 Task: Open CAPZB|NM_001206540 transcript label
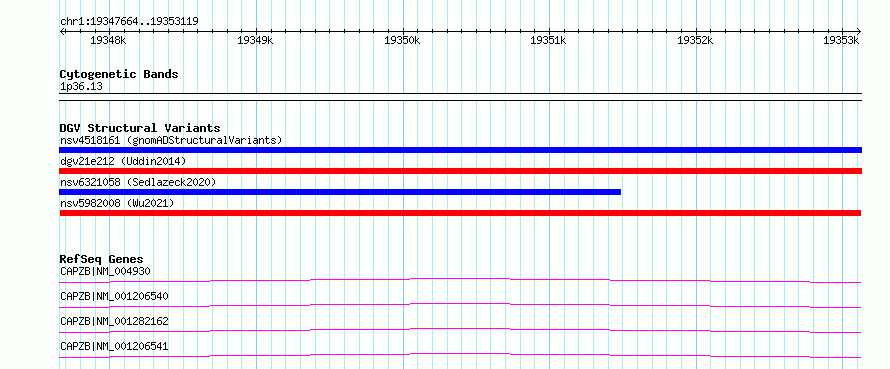tap(114, 296)
